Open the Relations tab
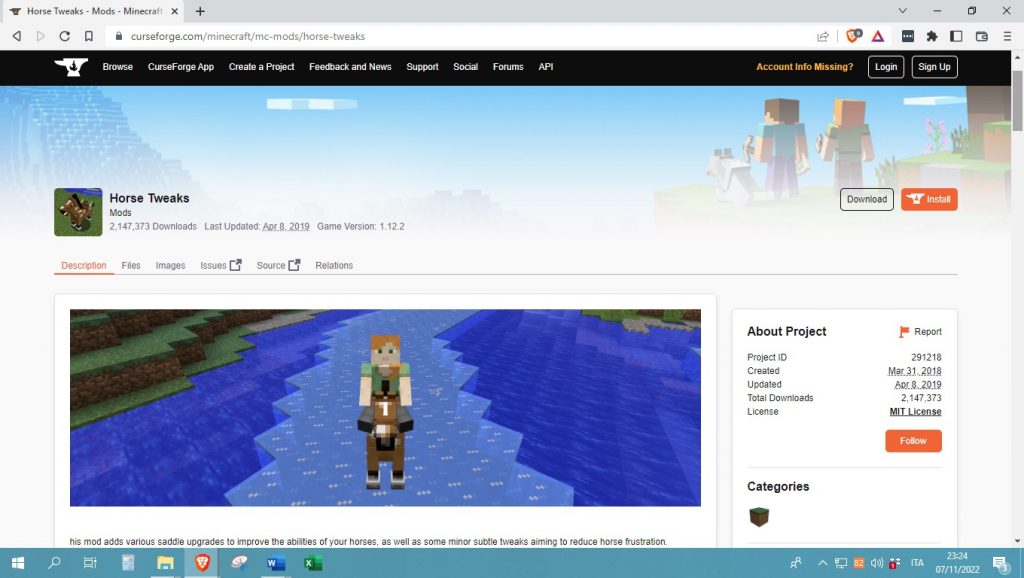 pyautogui.click(x=334, y=266)
